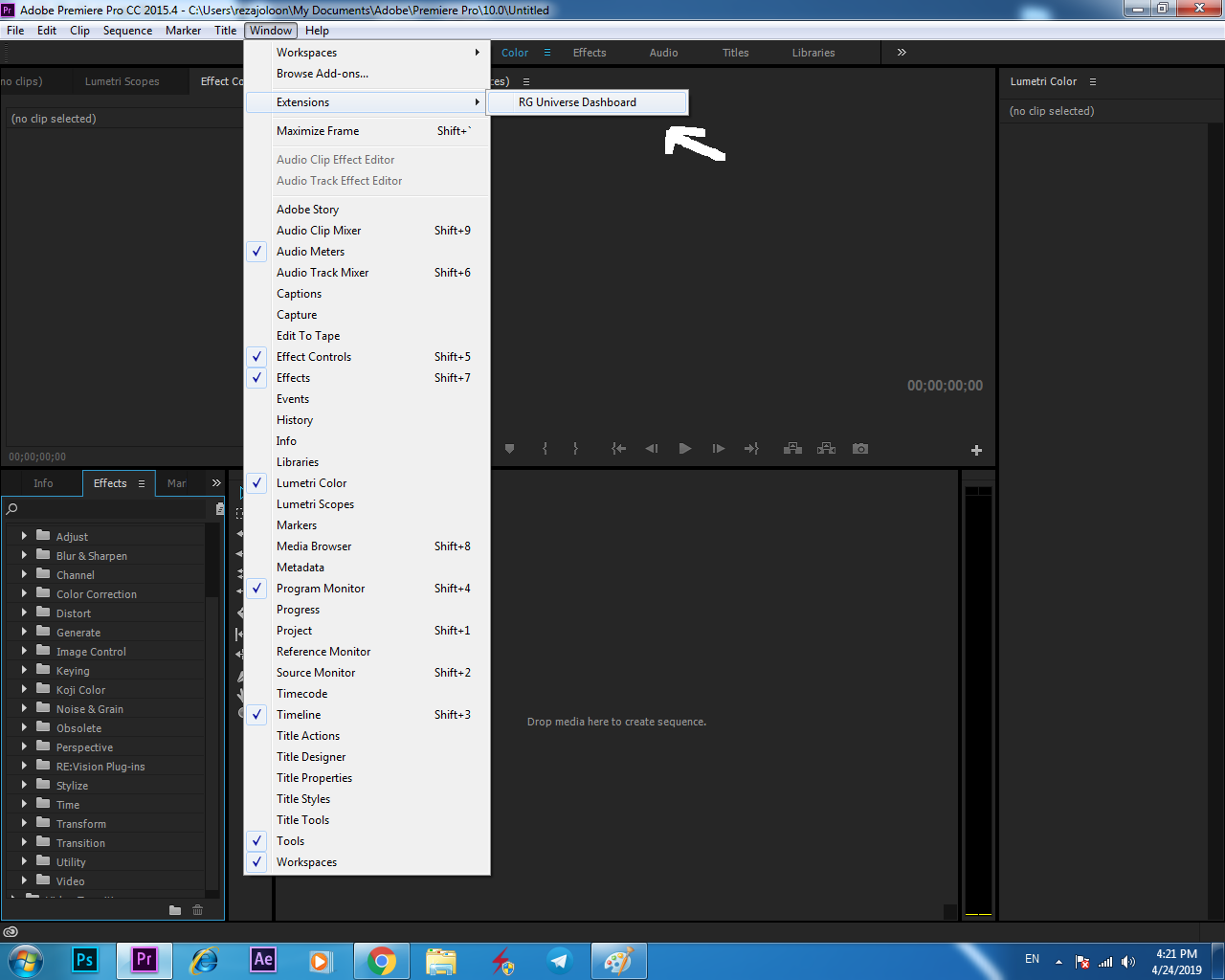Show hidden panel tabs chevron beside Mar
1225x980 pixels.
coord(216,483)
